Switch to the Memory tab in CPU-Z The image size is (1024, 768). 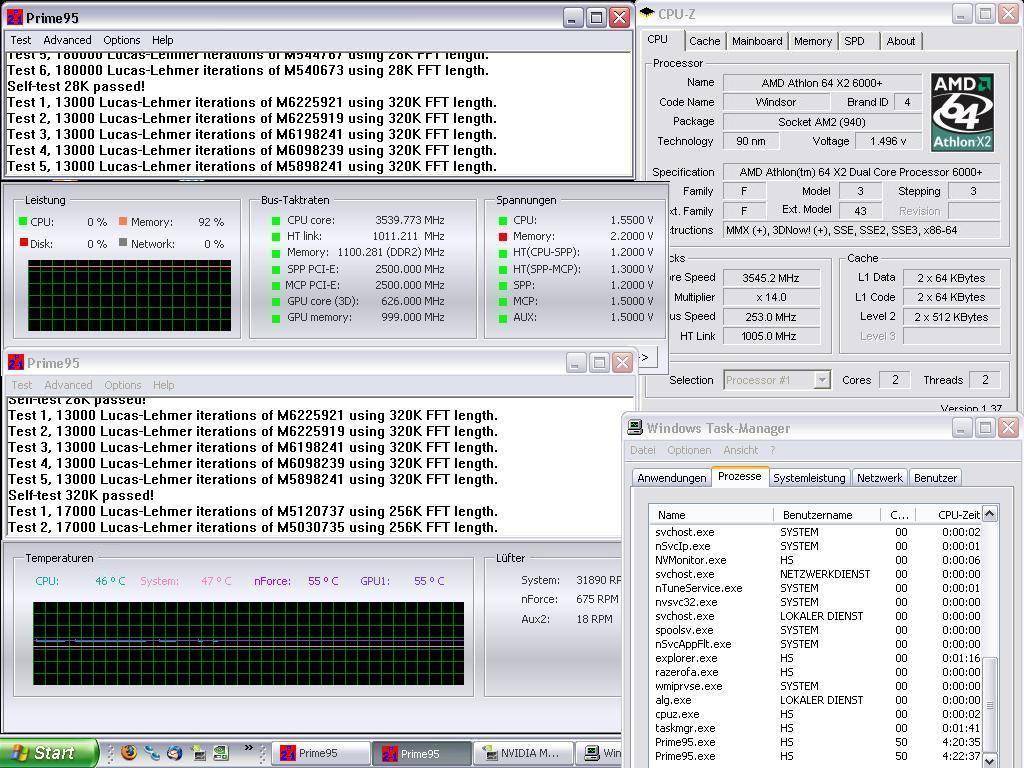click(813, 41)
